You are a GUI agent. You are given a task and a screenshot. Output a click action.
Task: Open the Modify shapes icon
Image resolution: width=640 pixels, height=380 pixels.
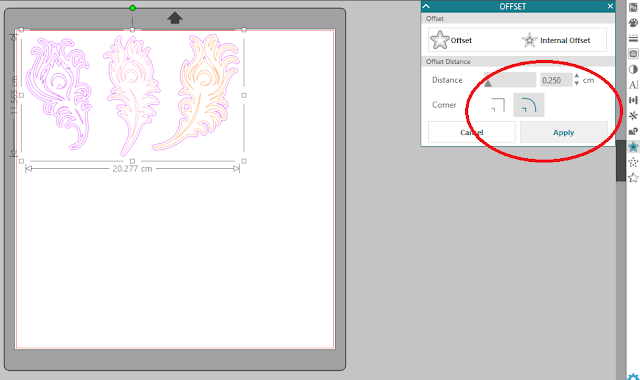tap(633, 131)
